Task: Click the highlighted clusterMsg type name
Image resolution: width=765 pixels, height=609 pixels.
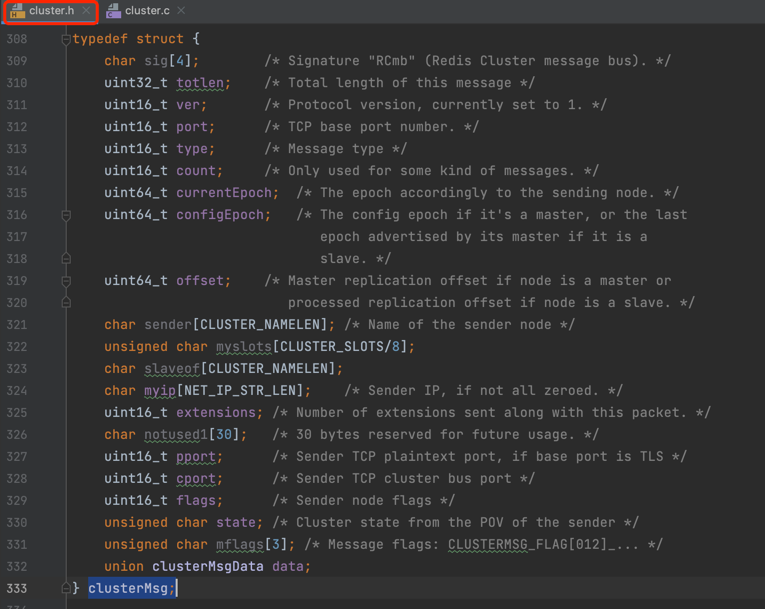Action: pos(128,589)
